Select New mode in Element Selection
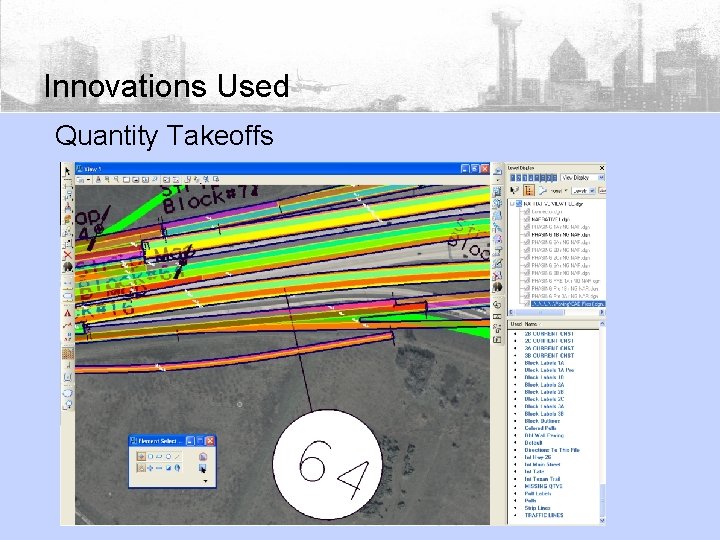The height and width of the screenshot is (540, 720). pyautogui.click(x=141, y=468)
